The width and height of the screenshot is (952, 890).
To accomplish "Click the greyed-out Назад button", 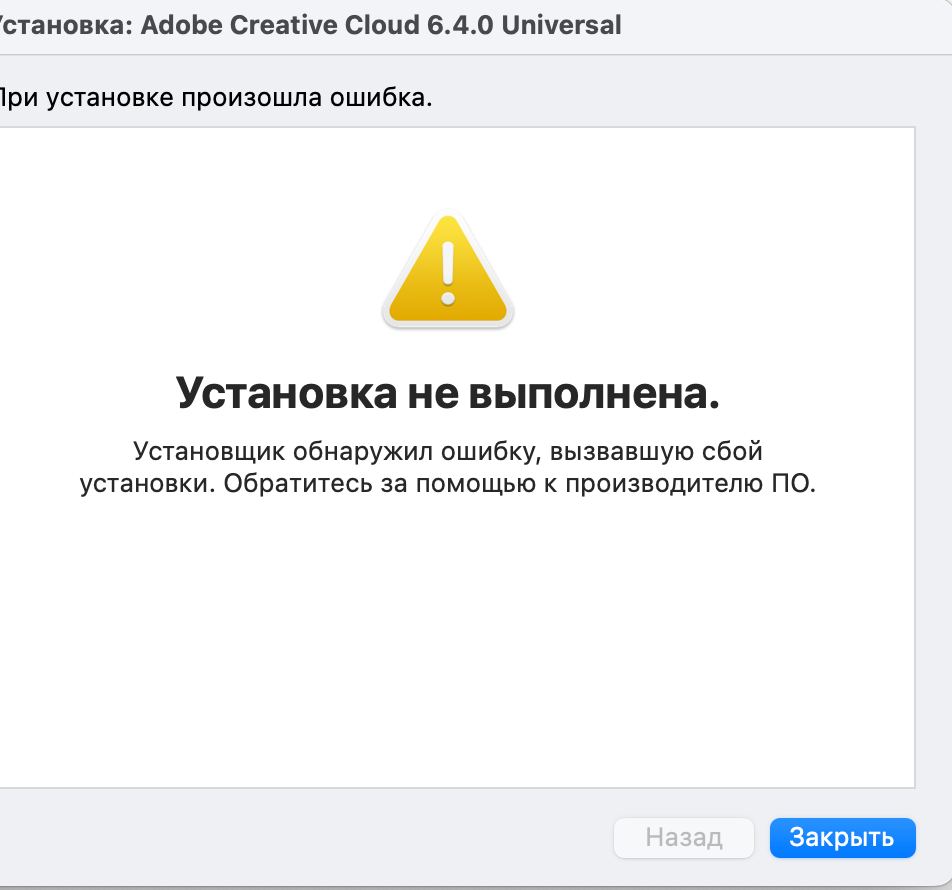I will (683, 837).
